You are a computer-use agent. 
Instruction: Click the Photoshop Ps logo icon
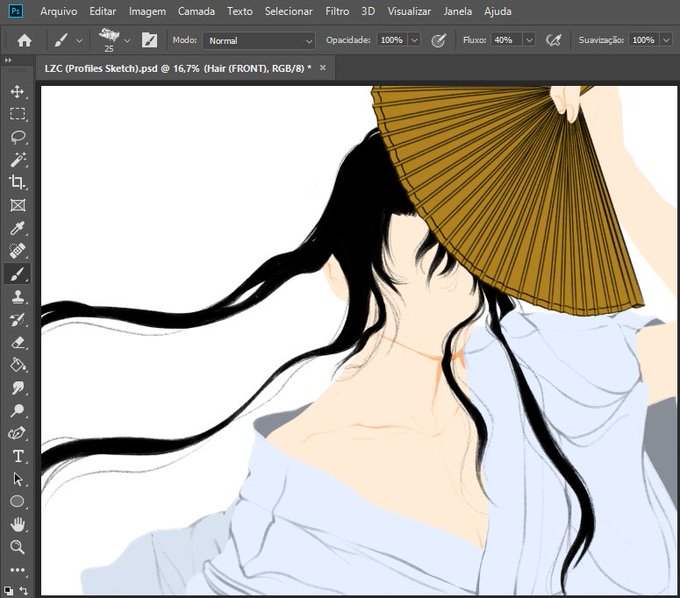pyautogui.click(x=16, y=11)
